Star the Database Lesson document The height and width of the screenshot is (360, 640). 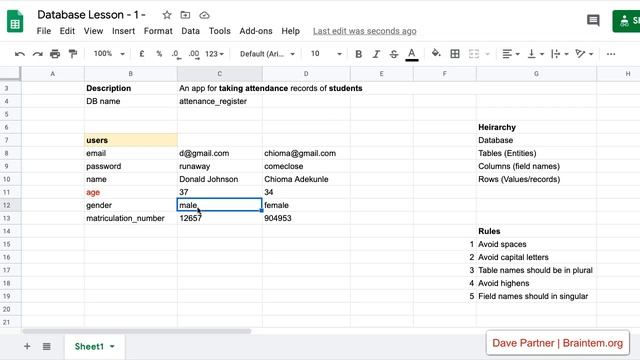click(x=167, y=15)
